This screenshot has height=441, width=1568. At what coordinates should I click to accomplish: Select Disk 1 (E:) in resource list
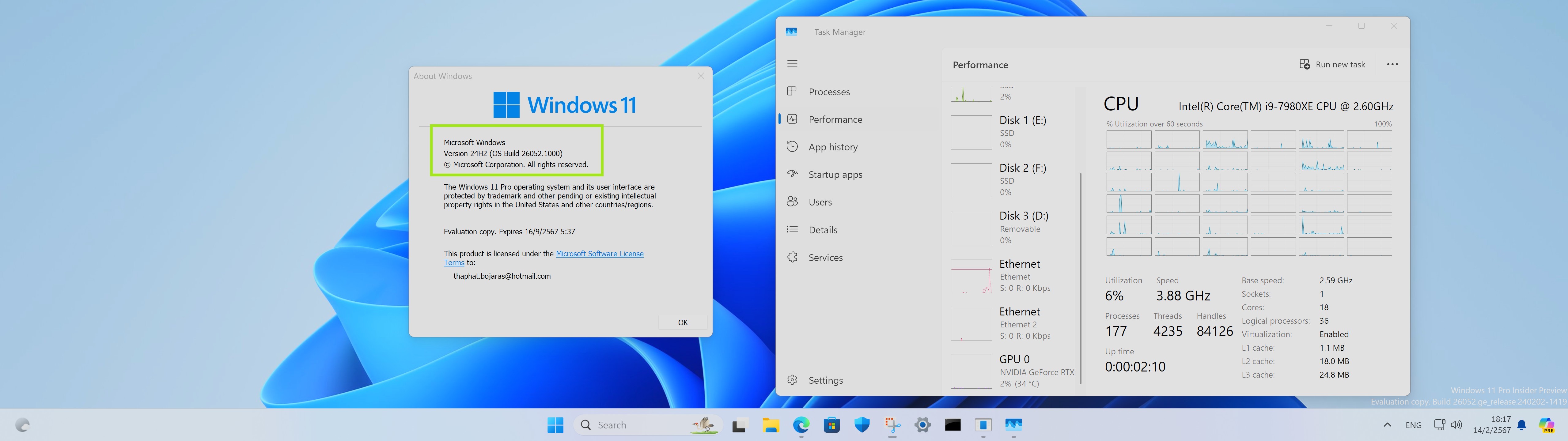point(1011,132)
